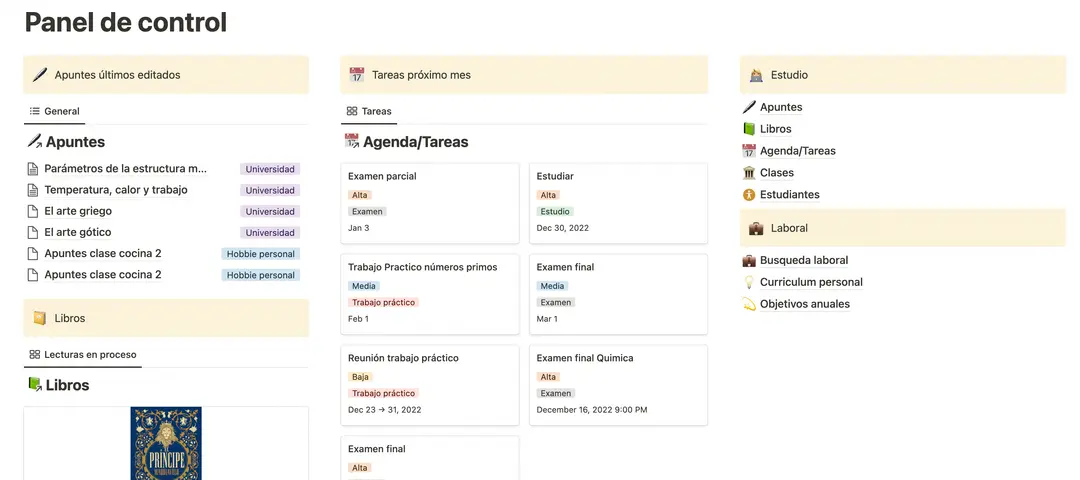Screen dimensions: 1080x480
Task: Click the briefcase icon beside Busqueda laboral
Action: [x=749, y=260]
